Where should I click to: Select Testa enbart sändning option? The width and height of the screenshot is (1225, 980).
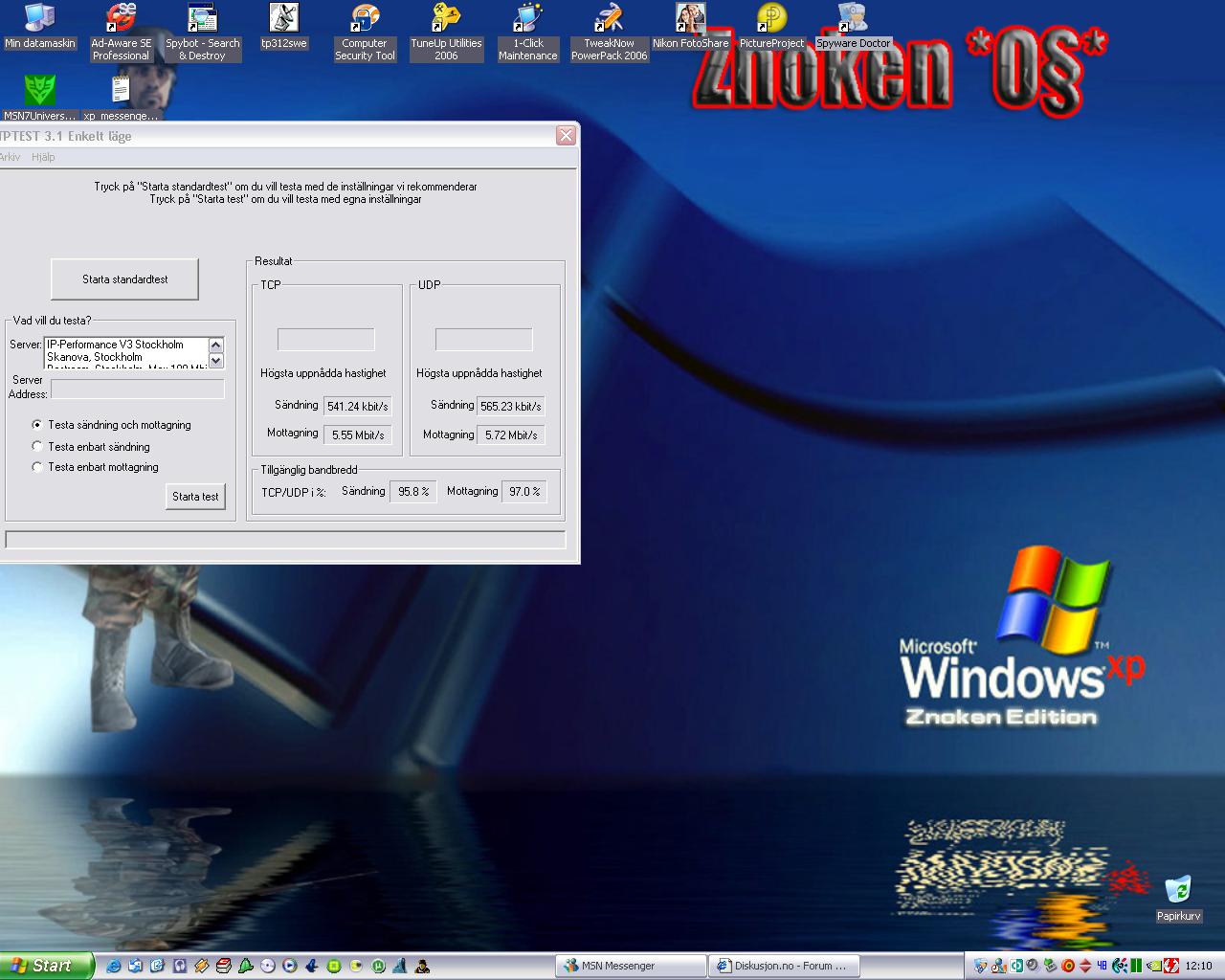tap(91, 447)
